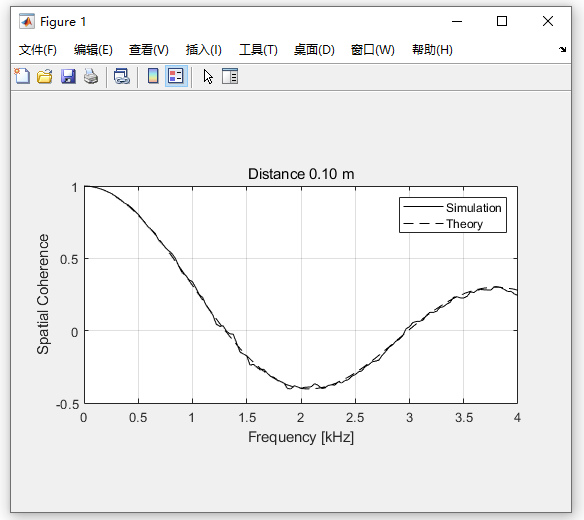Save the figure with the floppy disk icon
The height and width of the screenshot is (520, 584).
tap(68, 76)
